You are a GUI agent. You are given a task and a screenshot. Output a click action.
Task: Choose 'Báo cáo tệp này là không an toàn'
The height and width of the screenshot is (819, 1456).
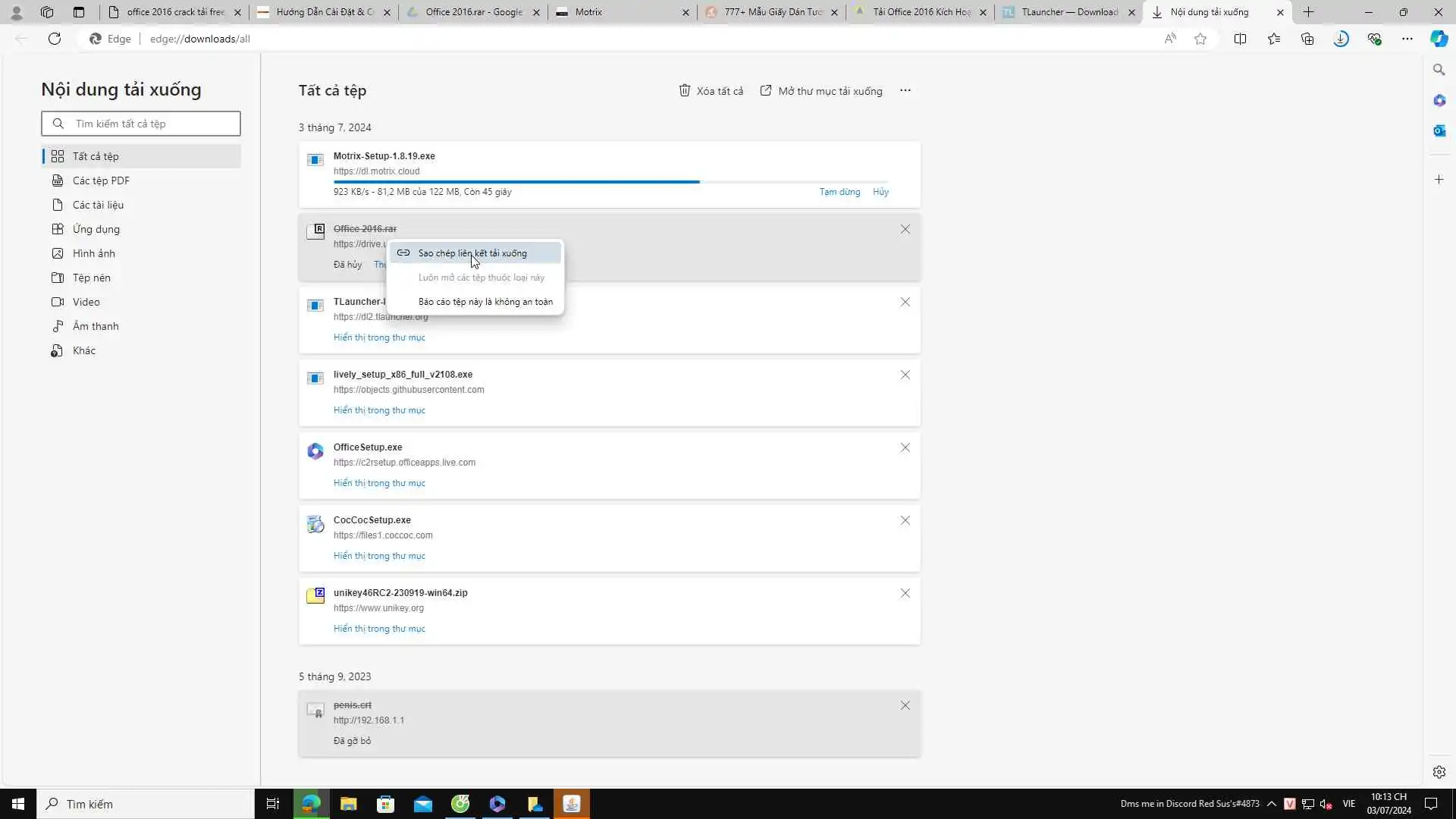tap(485, 302)
